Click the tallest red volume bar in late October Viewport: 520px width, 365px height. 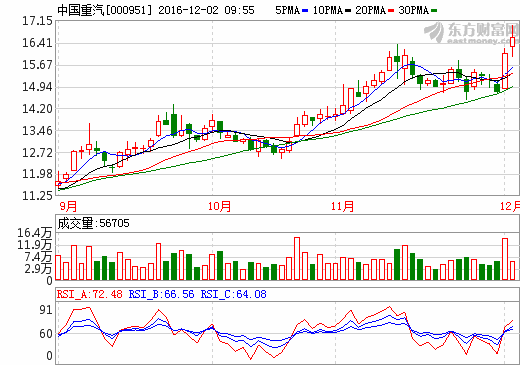click(x=297, y=259)
